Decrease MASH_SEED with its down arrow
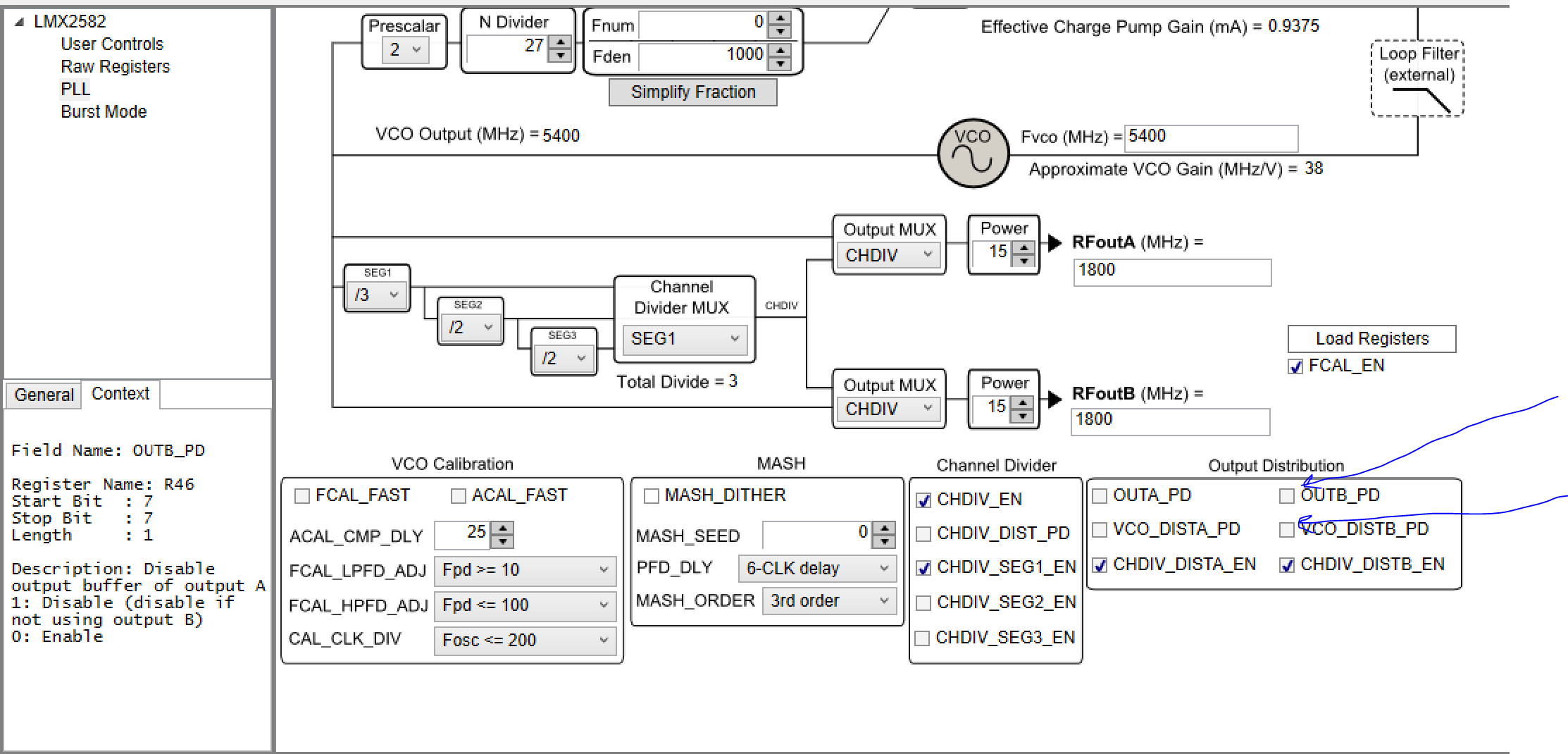 click(883, 541)
